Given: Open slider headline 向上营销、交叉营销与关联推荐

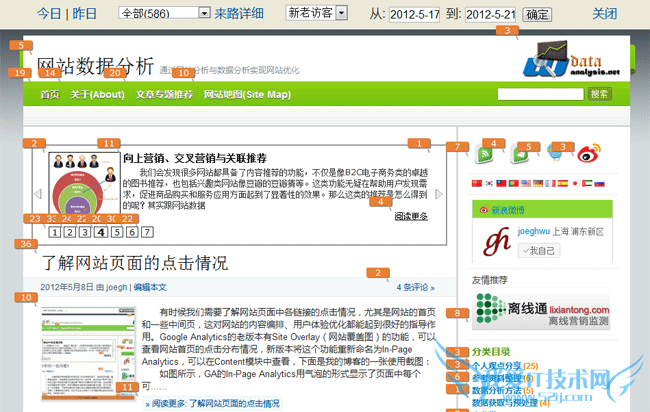Looking at the screenshot, I should point(195,158).
